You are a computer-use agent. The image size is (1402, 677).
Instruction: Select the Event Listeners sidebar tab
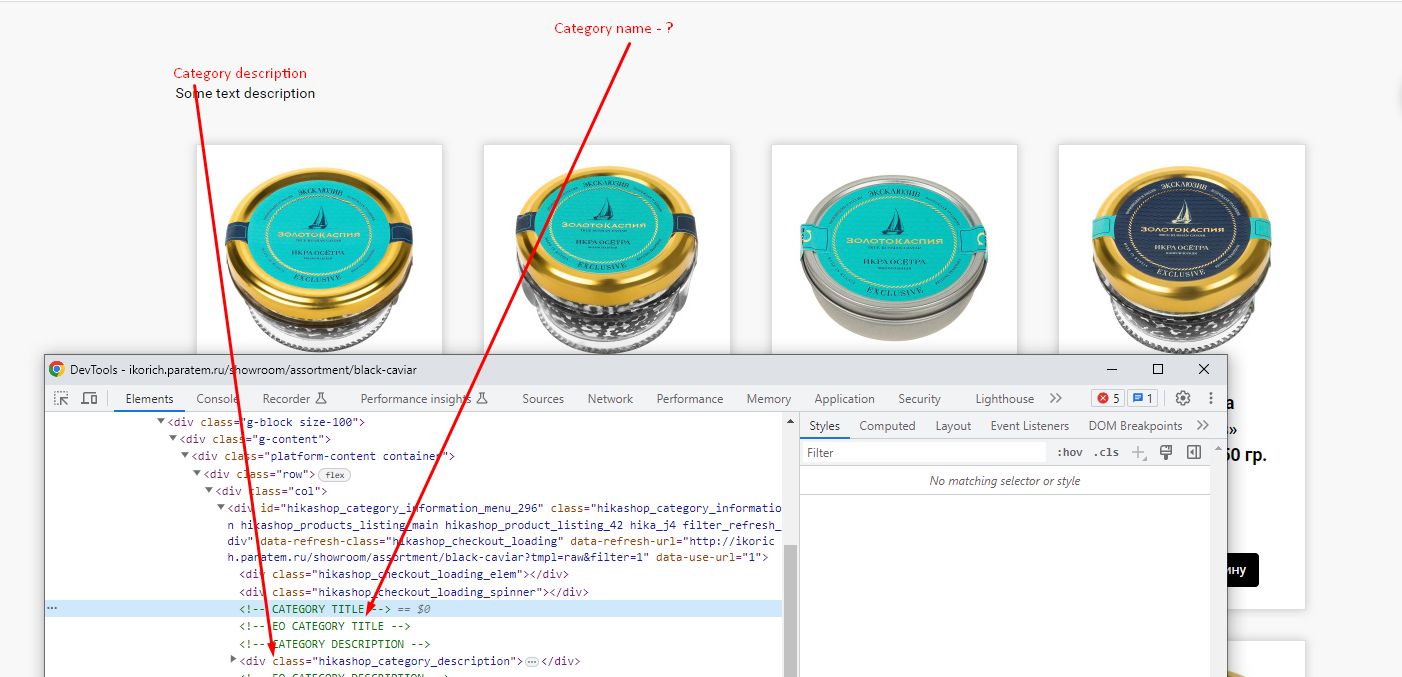(x=1029, y=425)
